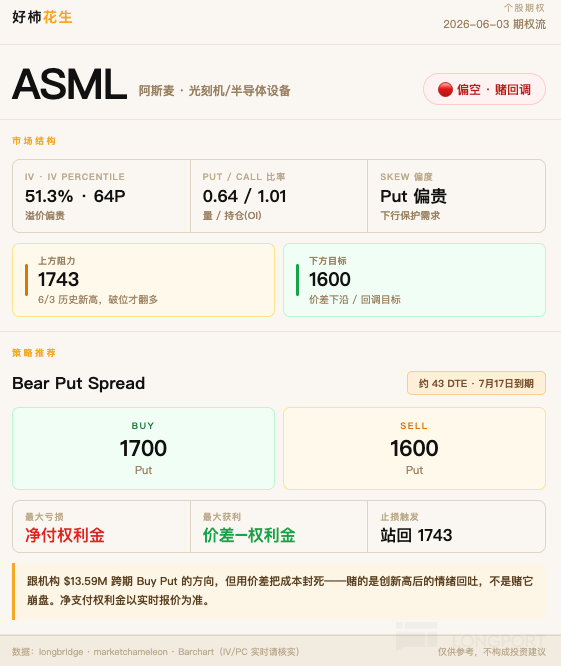Click the note starting 跟机构 $13.59M

pos(280,591)
